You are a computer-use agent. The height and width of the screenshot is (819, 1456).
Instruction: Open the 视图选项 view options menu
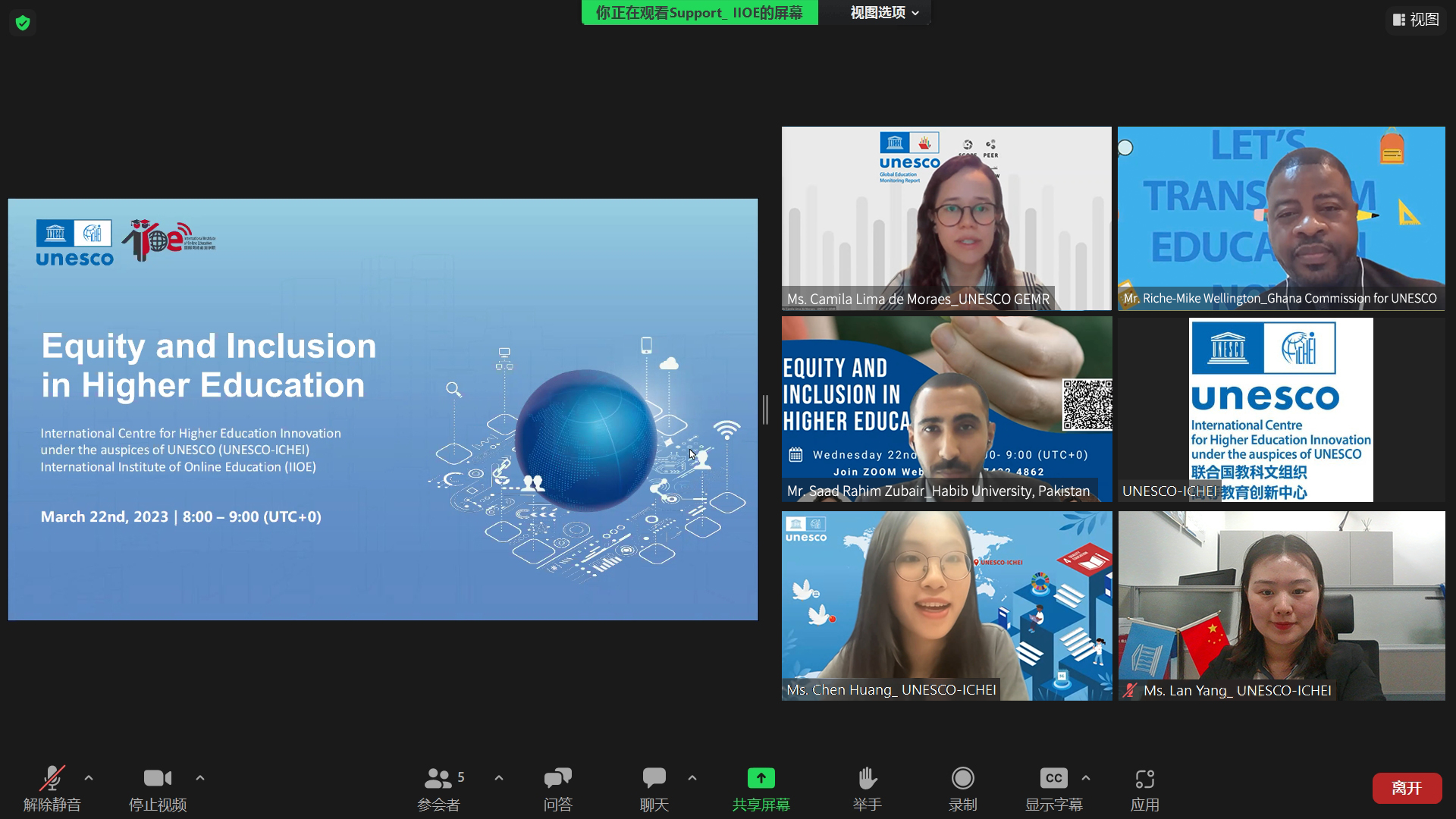pyautogui.click(x=883, y=13)
